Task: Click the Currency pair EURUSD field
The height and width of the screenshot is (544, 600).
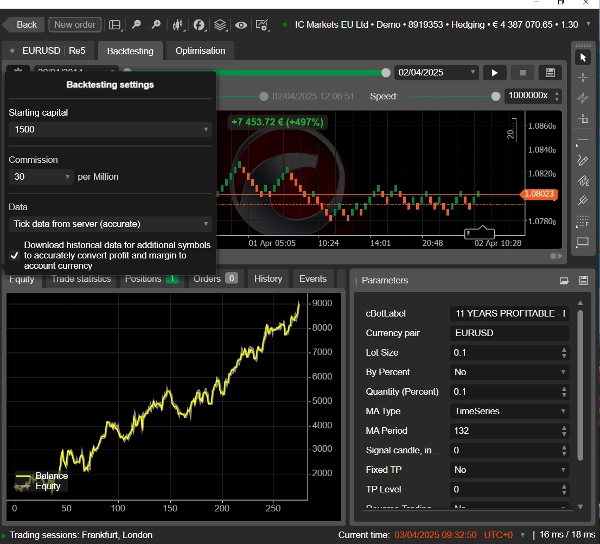Action: (509, 333)
